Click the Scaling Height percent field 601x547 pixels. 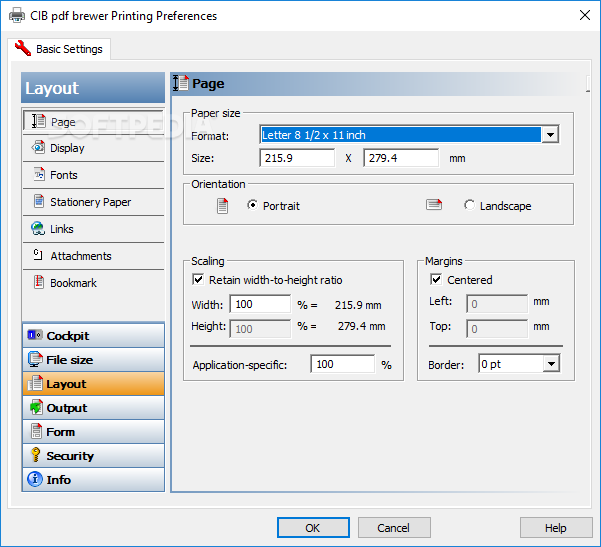click(260, 329)
